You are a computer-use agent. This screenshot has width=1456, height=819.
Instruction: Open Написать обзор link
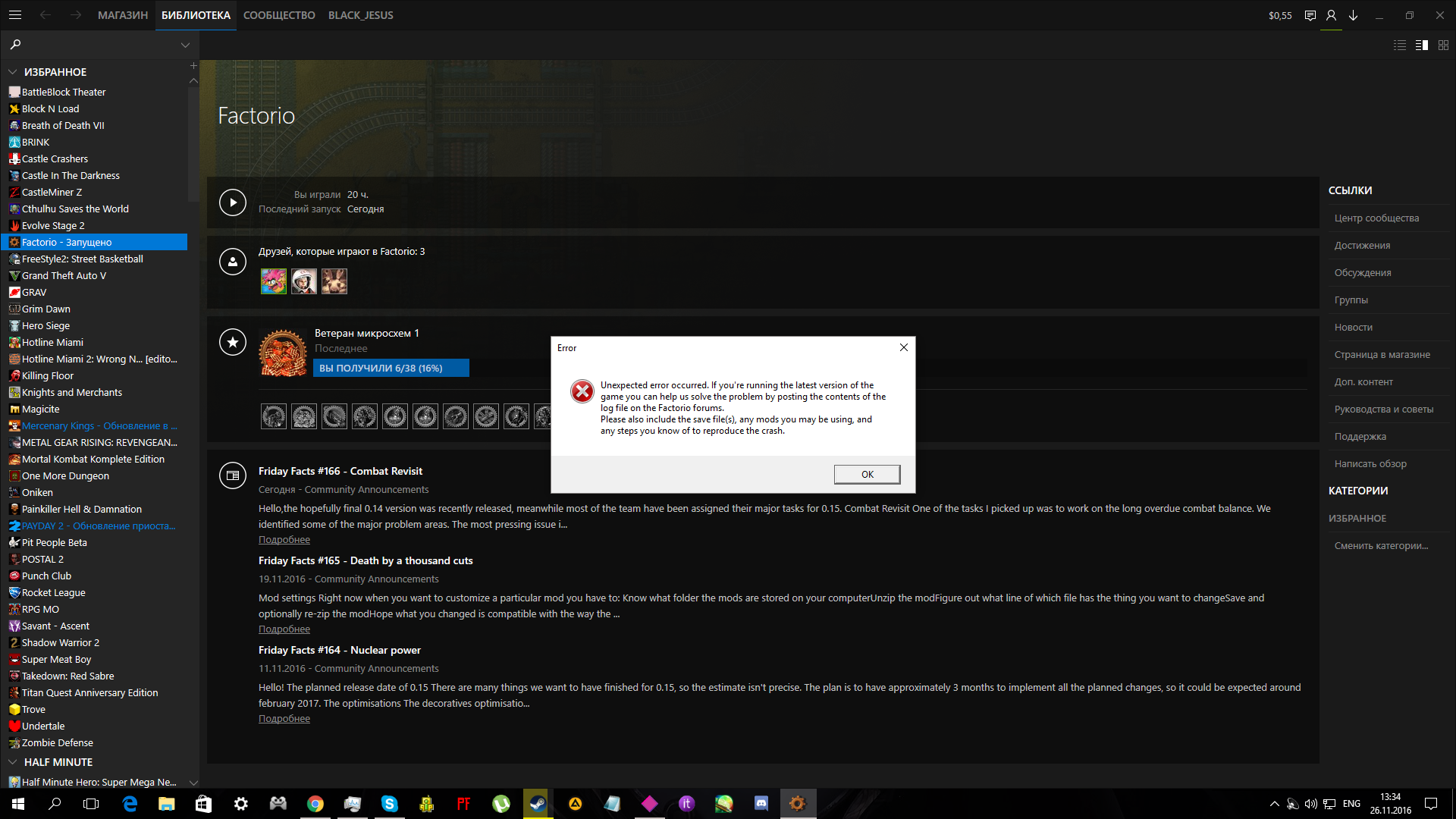[x=1370, y=464]
